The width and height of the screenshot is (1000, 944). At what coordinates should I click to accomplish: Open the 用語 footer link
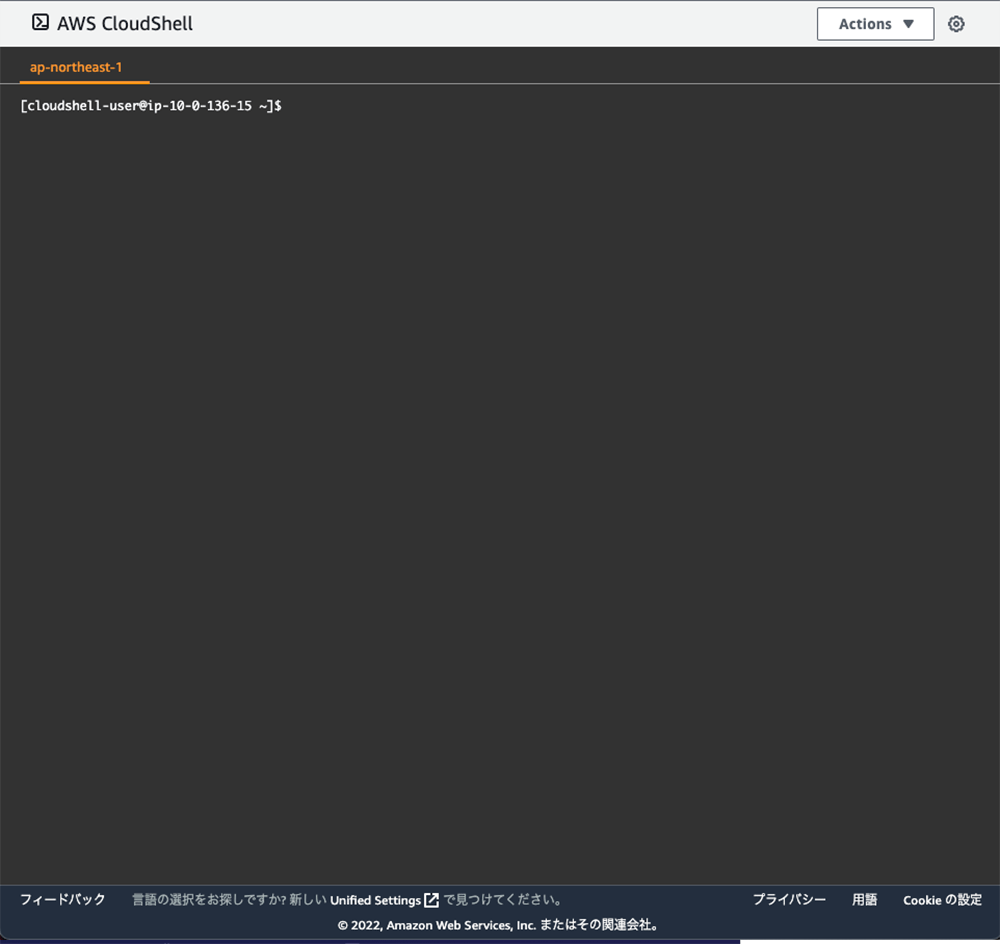[x=864, y=899]
